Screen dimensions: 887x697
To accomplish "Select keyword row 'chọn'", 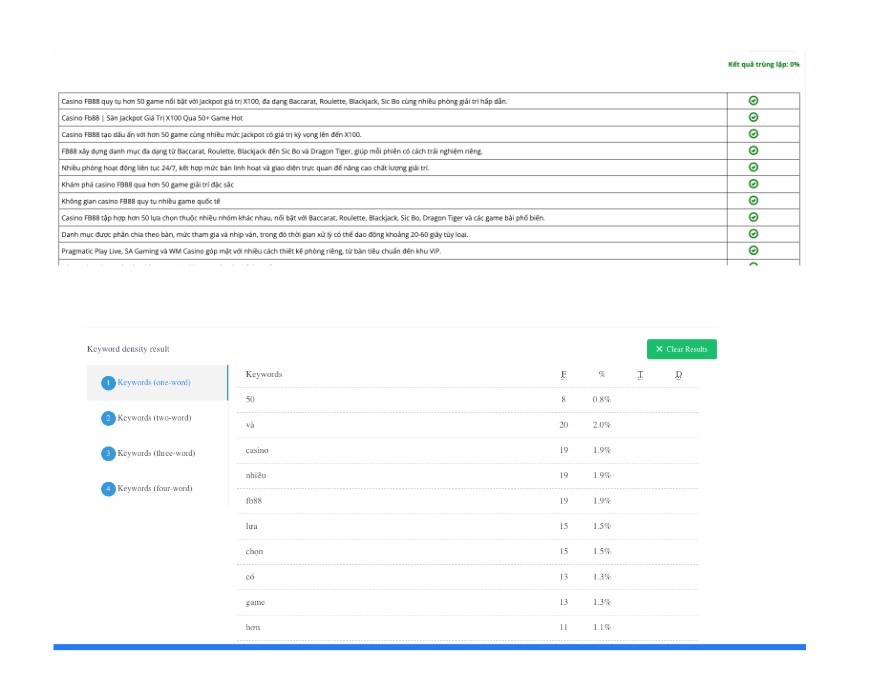I will click(467, 552).
